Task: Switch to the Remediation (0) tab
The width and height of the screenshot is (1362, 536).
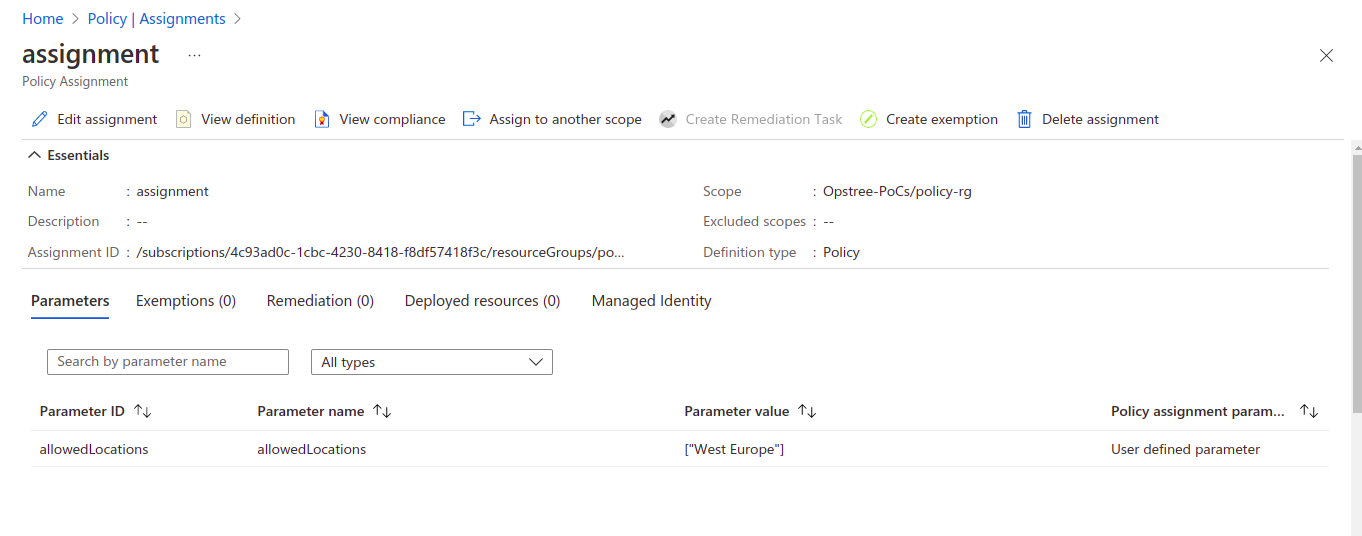Action: click(x=320, y=301)
